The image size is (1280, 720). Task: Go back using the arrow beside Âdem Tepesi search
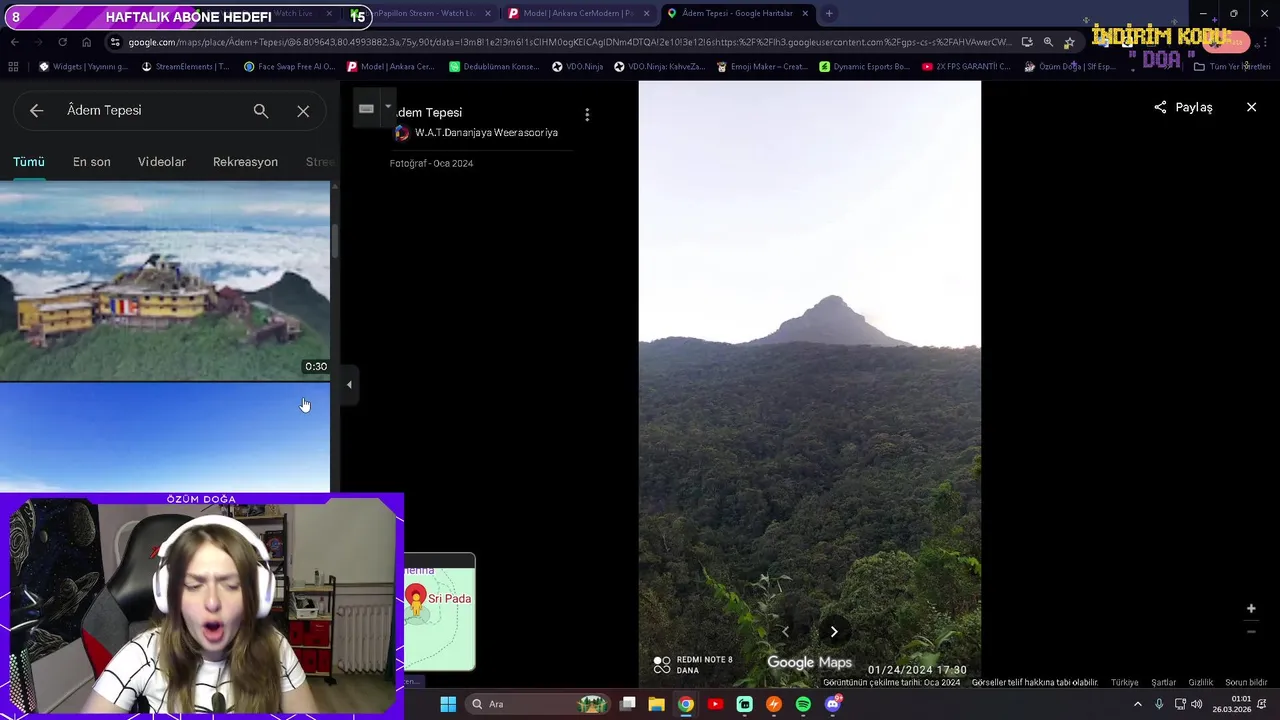(36, 111)
